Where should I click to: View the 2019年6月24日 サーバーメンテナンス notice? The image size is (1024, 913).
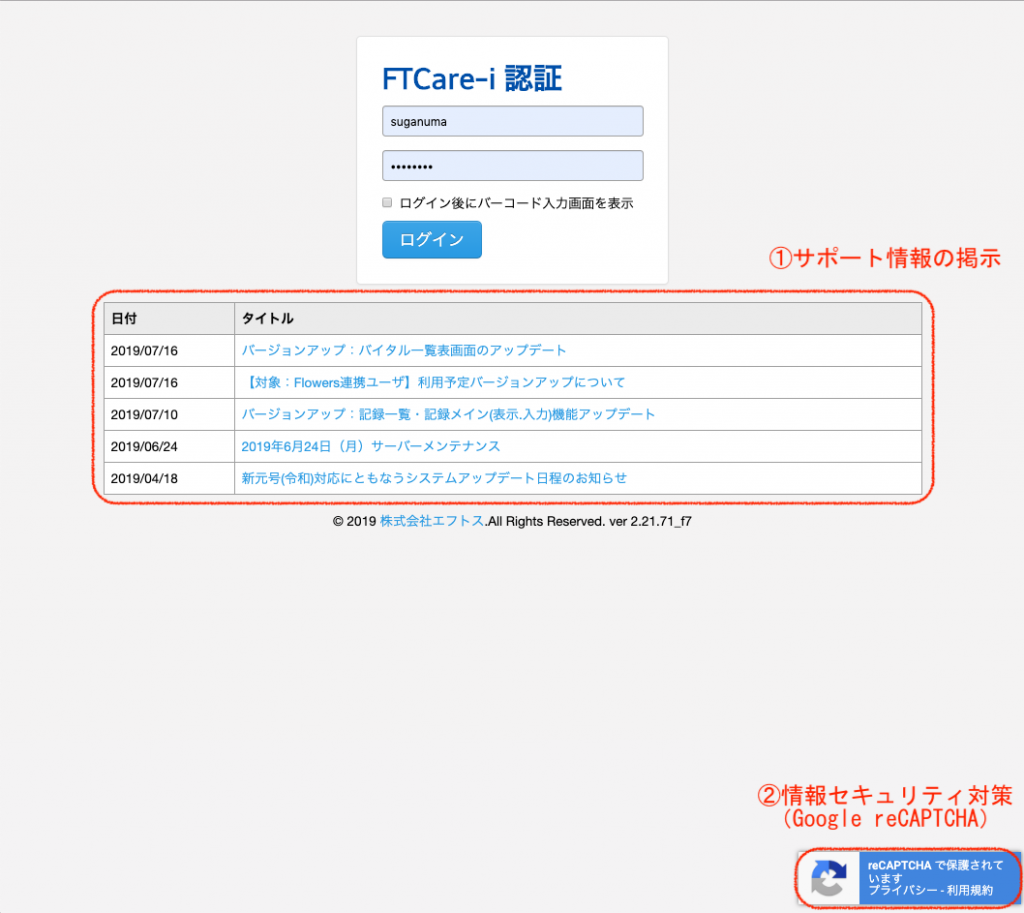pyautogui.click(x=372, y=446)
